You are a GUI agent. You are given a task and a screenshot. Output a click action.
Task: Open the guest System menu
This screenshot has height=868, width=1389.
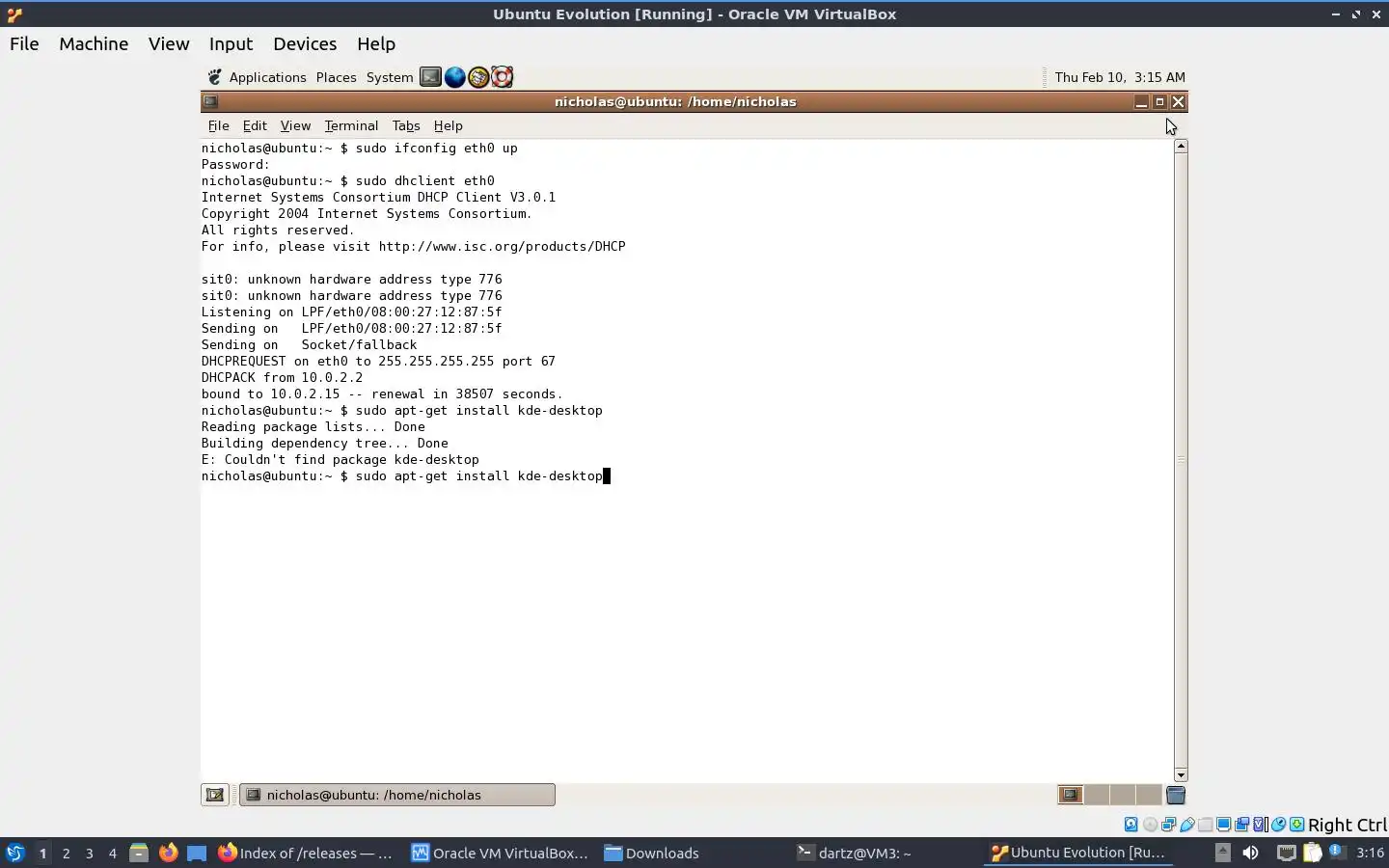390,77
